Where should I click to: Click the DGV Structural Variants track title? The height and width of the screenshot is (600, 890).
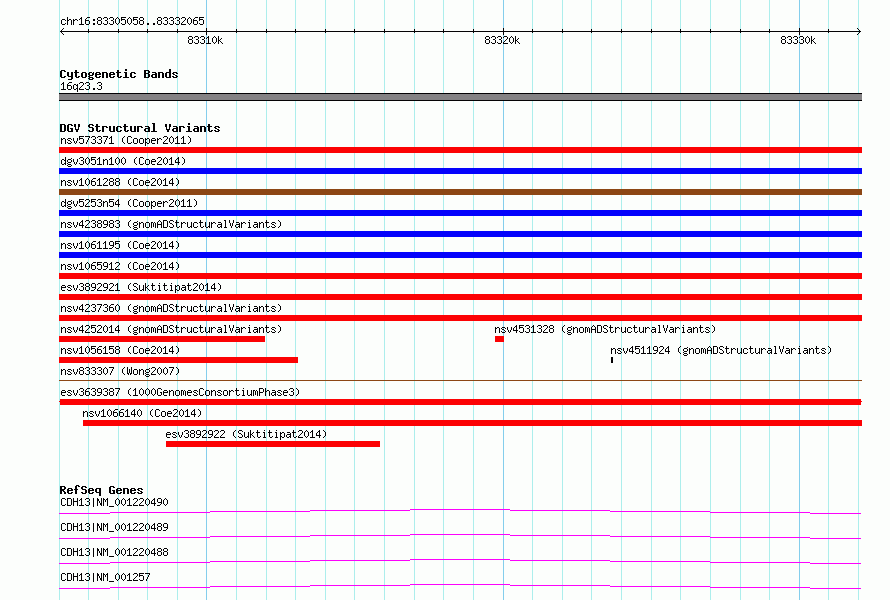[x=140, y=128]
